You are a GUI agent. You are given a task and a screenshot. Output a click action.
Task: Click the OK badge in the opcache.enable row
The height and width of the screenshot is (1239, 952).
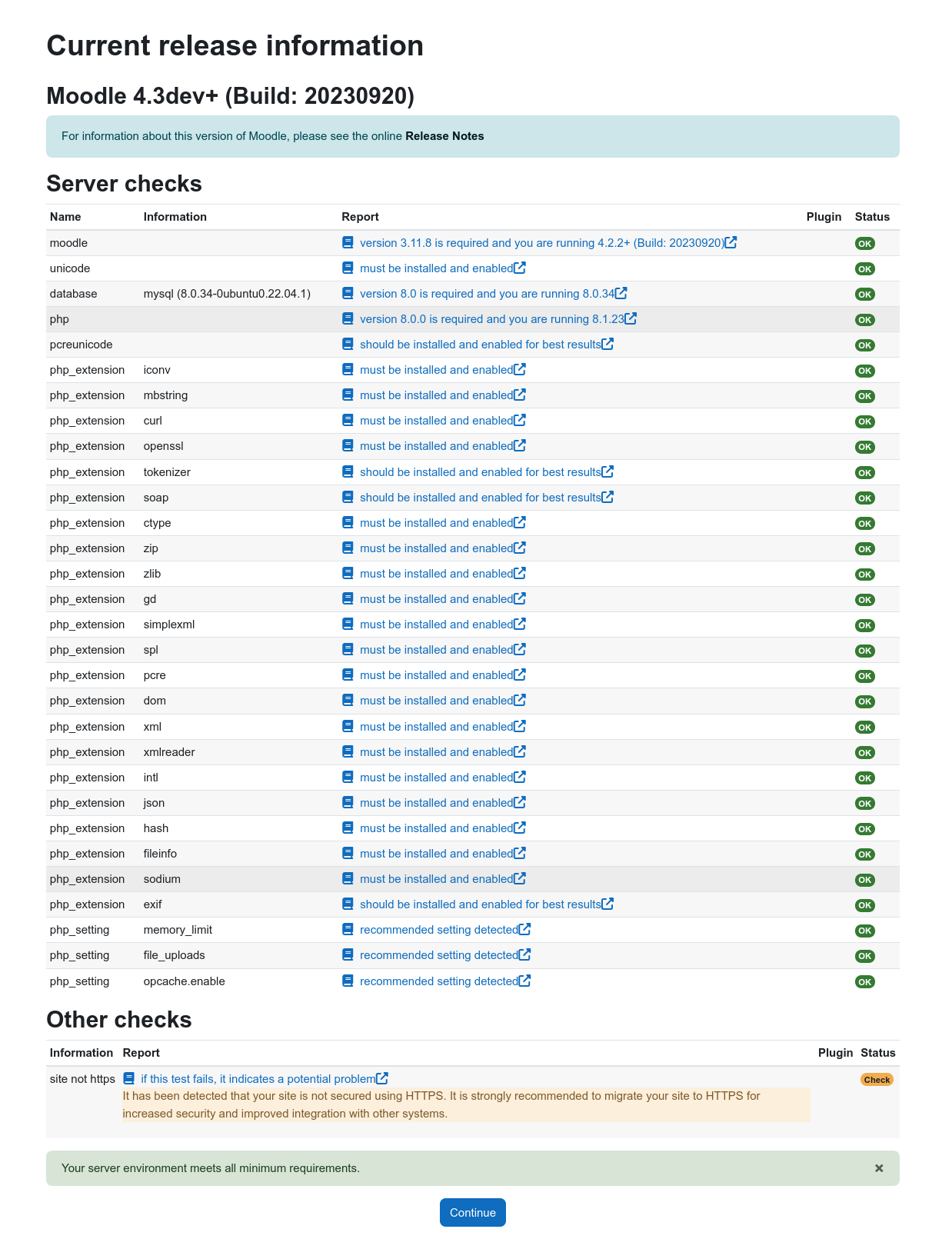click(x=865, y=982)
